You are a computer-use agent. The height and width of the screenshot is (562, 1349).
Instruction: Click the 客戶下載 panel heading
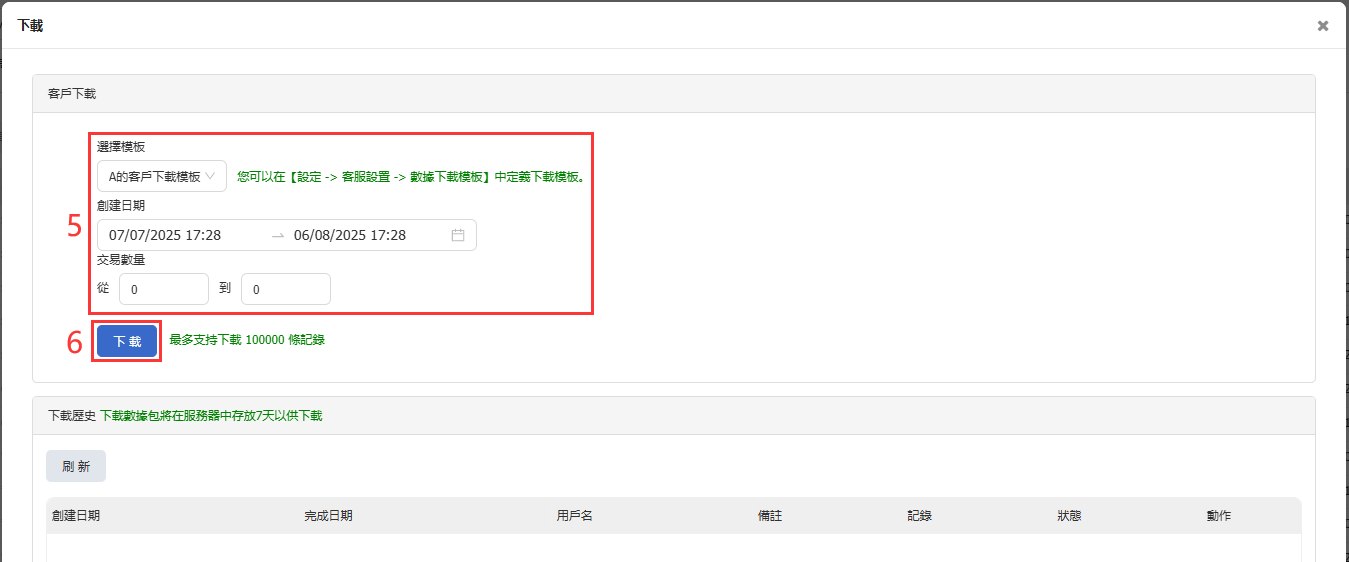click(x=72, y=93)
